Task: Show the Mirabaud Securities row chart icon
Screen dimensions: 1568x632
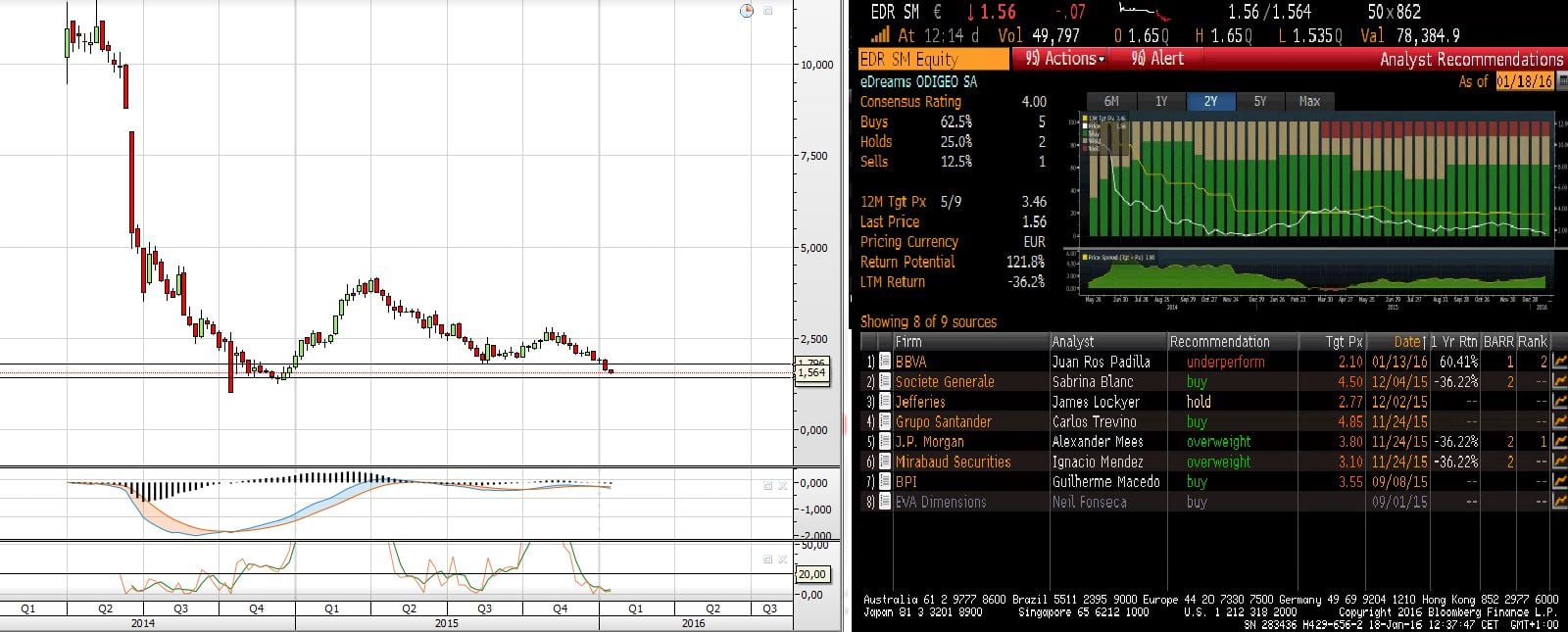Action: click(x=1560, y=462)
